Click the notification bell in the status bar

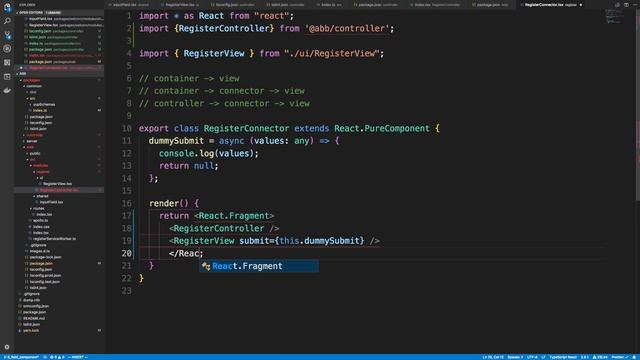635,357
